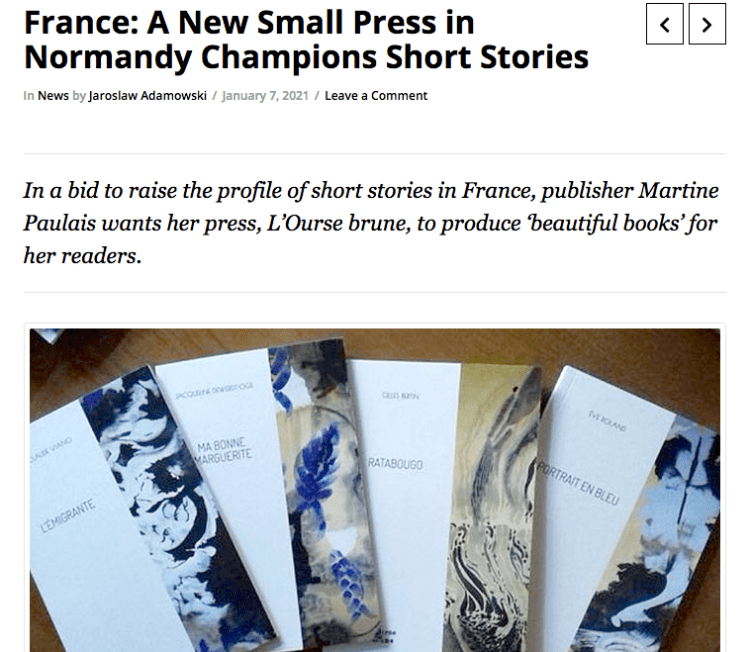The image size is (750, 652).
Task: Click the author name above Ratabougo
Action: (397, 395)
